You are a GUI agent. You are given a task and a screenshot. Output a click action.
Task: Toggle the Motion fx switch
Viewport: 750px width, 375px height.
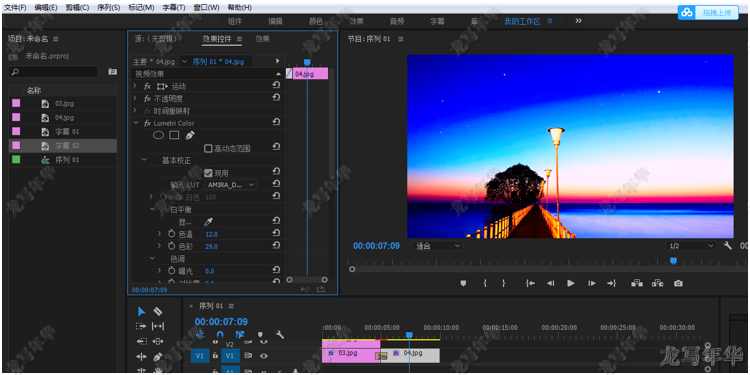pyautogui.click(x=147, y=87)
